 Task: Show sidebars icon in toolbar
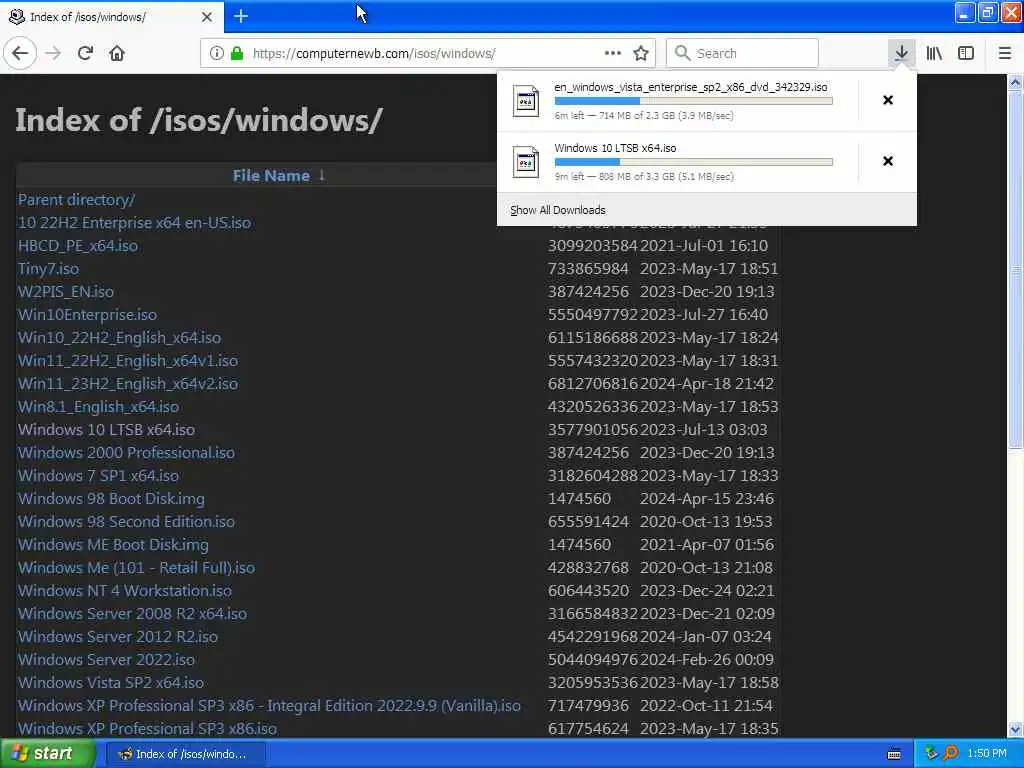coord(966,54)
